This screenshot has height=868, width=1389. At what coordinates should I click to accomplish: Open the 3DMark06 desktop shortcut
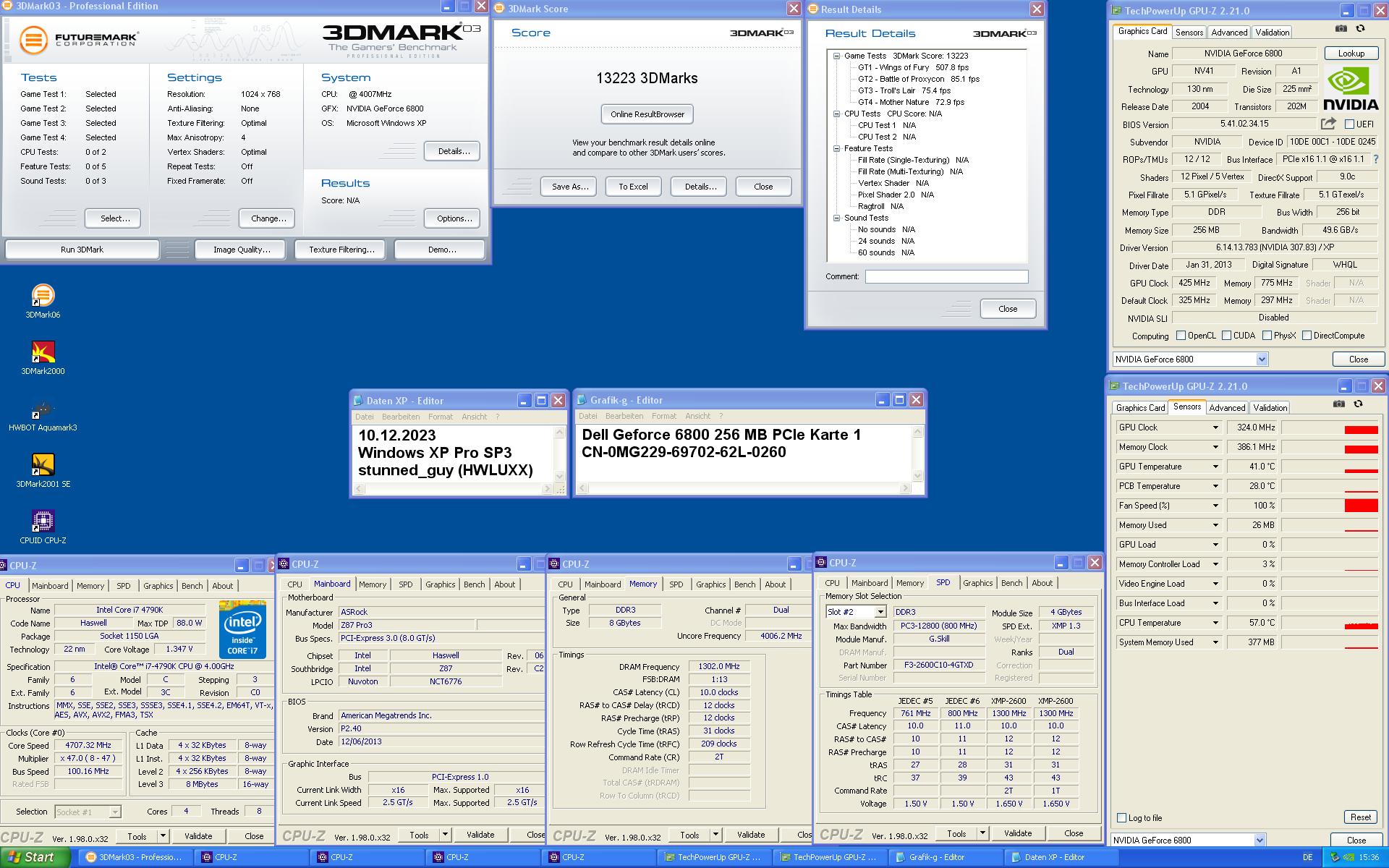click(43, 301)
